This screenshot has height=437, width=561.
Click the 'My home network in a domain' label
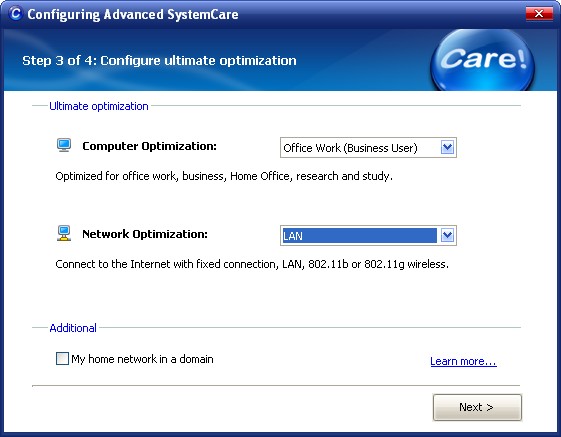(142, 359)
